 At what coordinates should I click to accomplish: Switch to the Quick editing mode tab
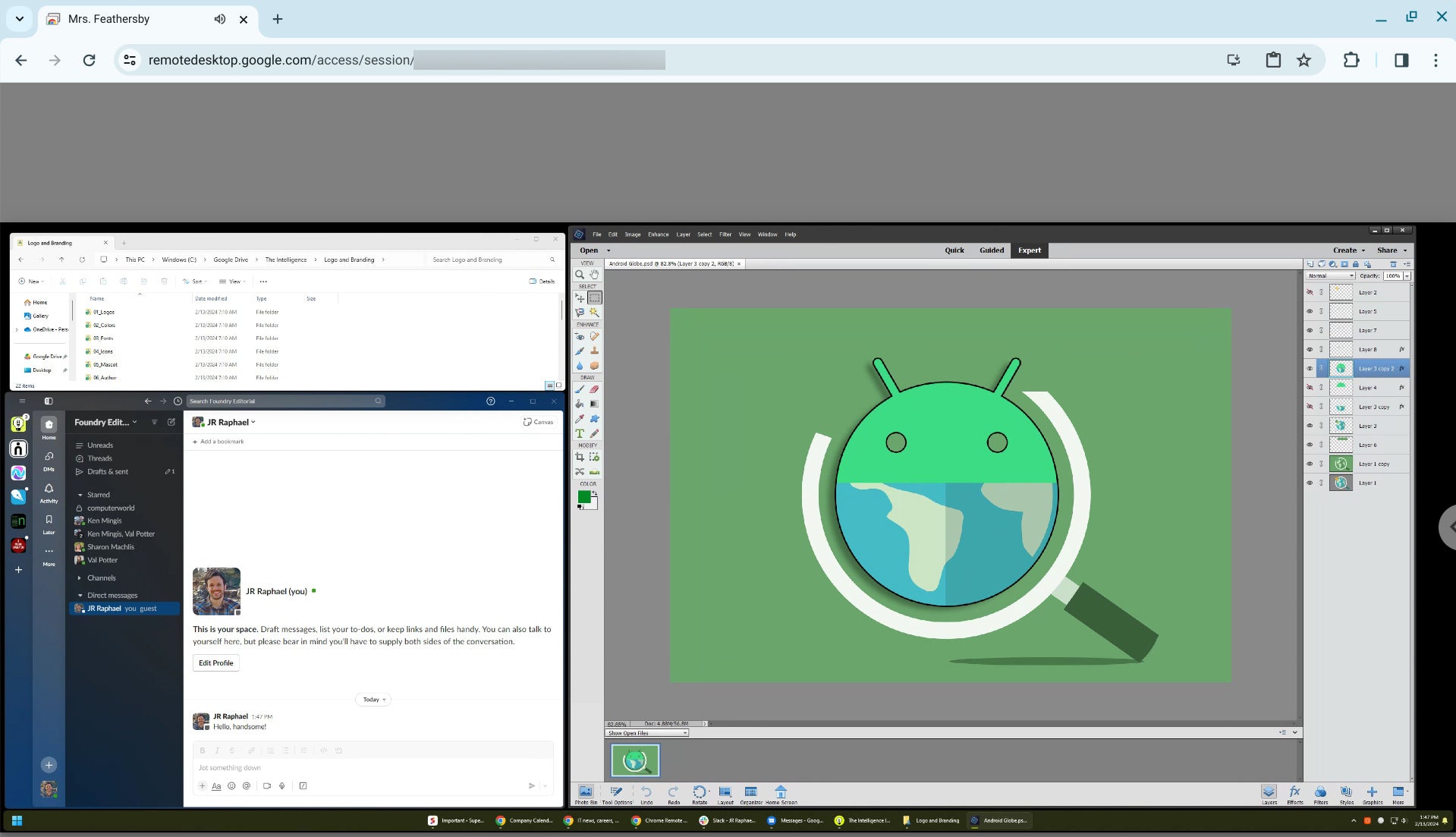point(954,250)
